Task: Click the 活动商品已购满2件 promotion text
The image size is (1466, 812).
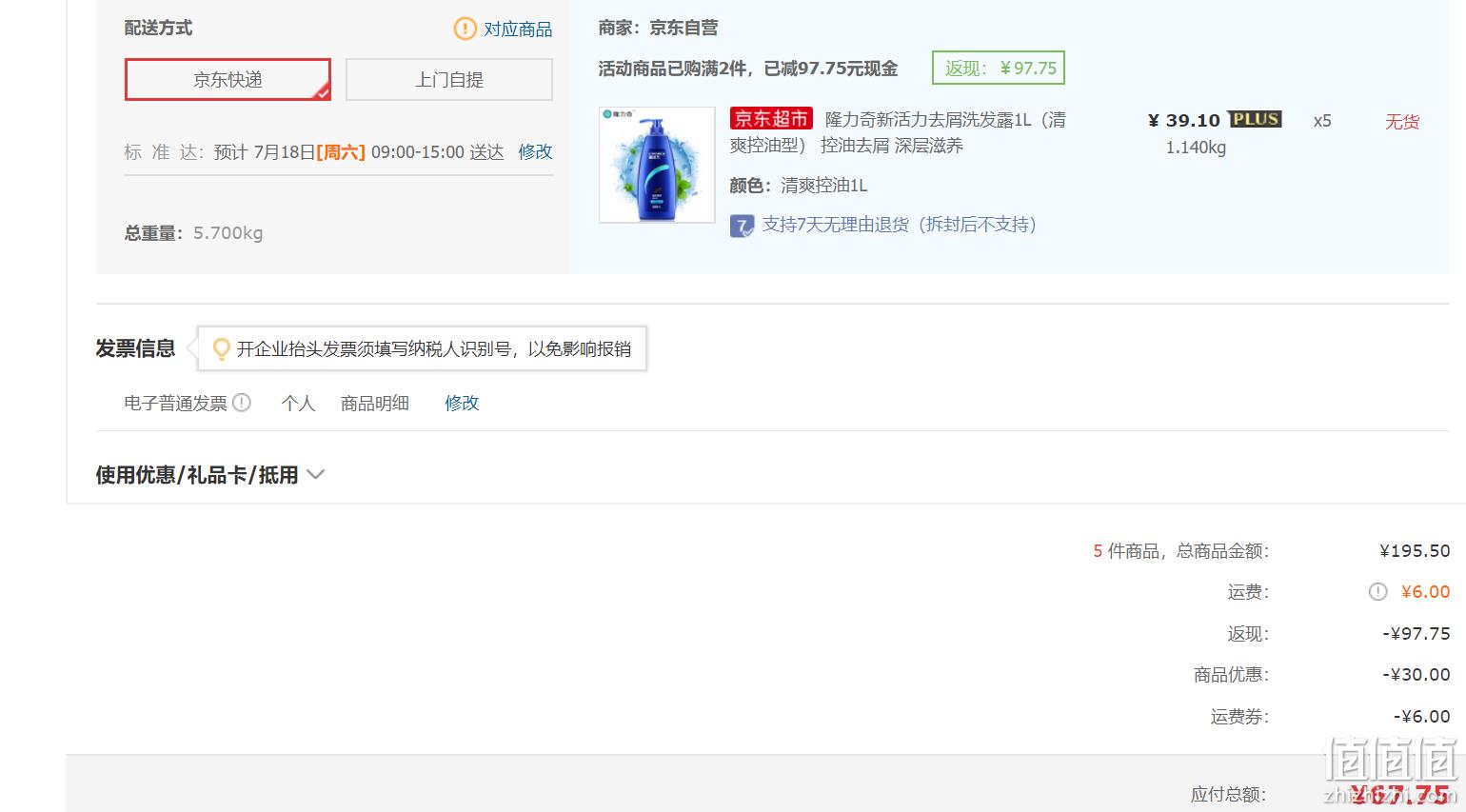Action: coord(748,69)
